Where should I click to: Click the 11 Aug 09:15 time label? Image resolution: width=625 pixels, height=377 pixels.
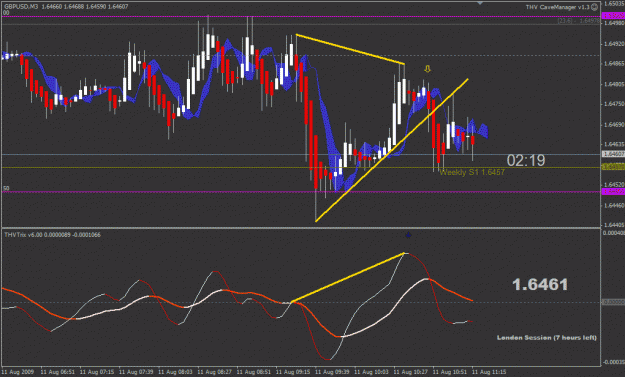293,372
